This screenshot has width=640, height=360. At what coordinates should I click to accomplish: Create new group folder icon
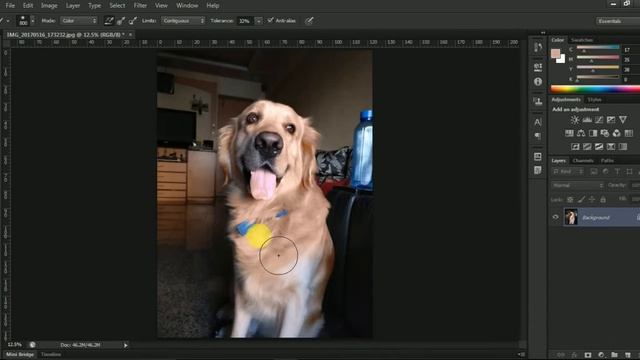614,355
